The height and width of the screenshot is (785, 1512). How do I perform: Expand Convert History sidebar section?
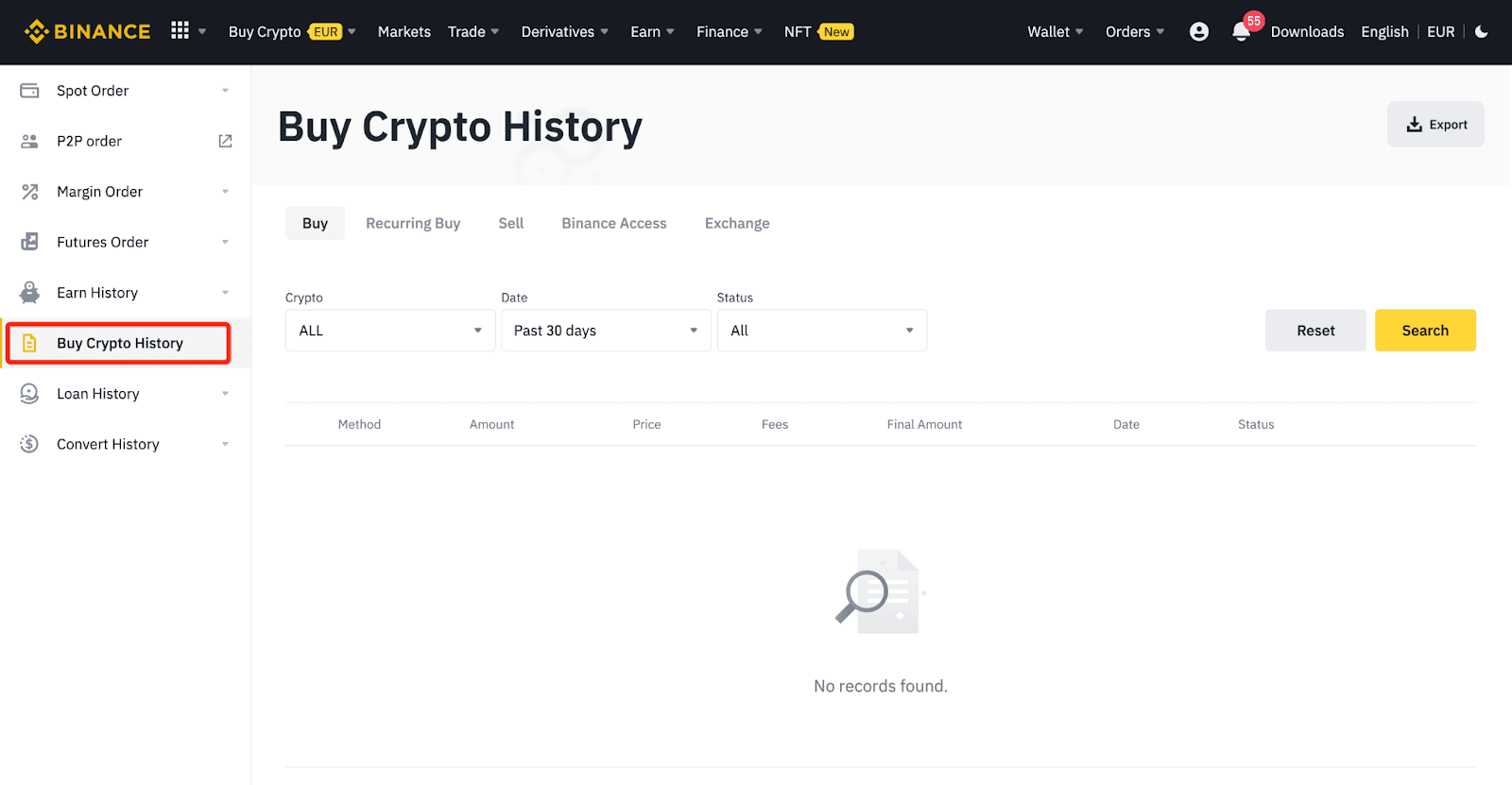225,444
